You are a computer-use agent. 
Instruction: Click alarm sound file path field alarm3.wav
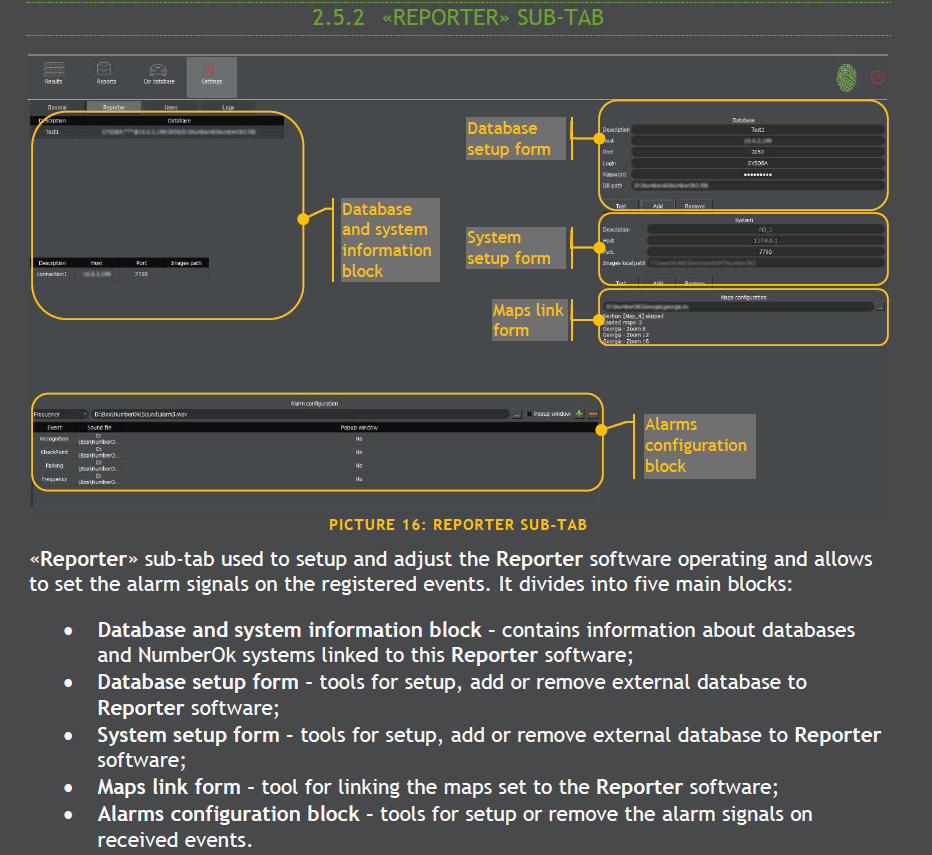(300, 414)
